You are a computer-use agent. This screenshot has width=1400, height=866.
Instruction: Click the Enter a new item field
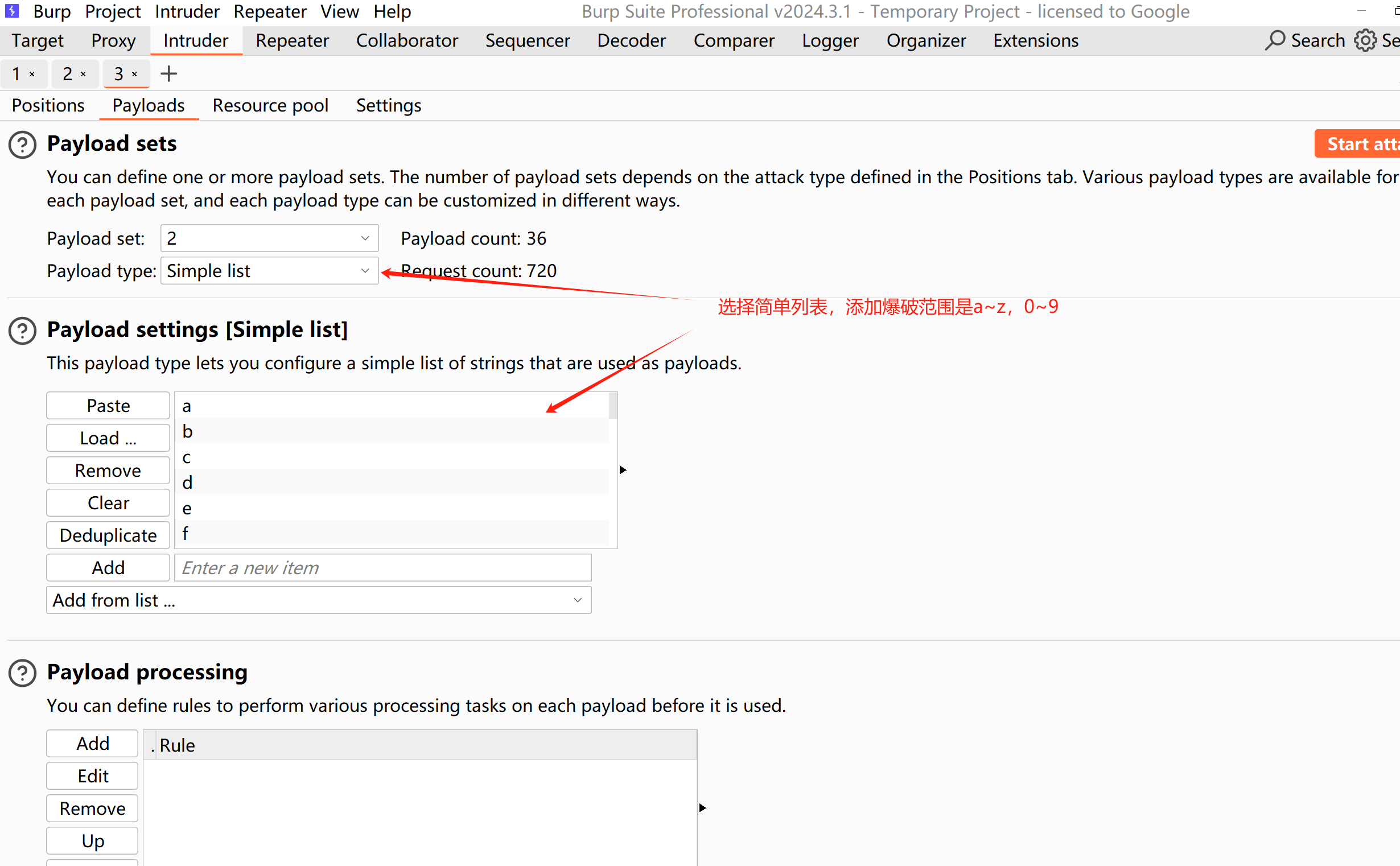(x=382, y=568)
